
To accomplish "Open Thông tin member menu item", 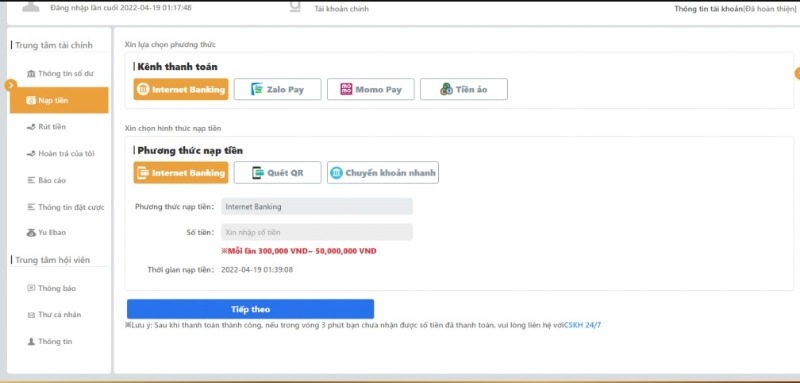I will 49,341.
